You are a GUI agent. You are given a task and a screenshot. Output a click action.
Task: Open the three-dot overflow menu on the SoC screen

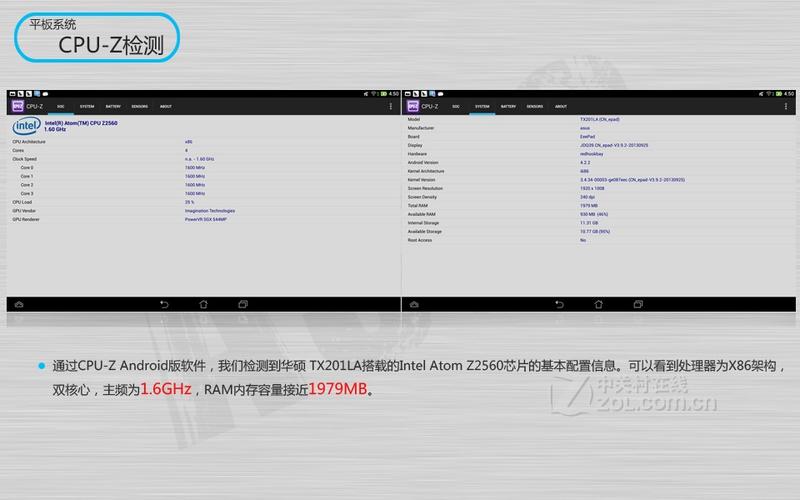tap(391, 106)
